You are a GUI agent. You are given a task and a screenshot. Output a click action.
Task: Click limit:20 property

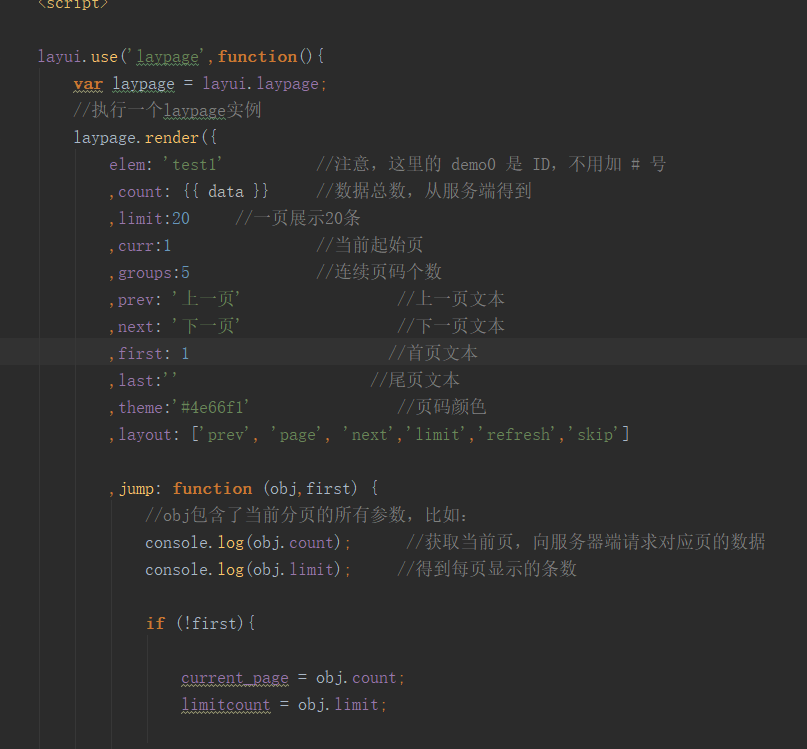pyautogui.click(x=154, y=219)
